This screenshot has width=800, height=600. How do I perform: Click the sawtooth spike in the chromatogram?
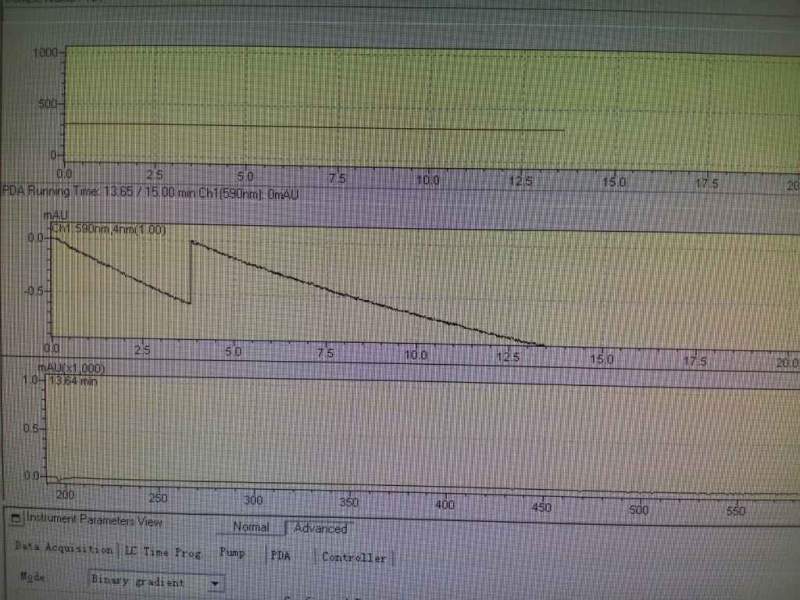(x=191, y=272)
